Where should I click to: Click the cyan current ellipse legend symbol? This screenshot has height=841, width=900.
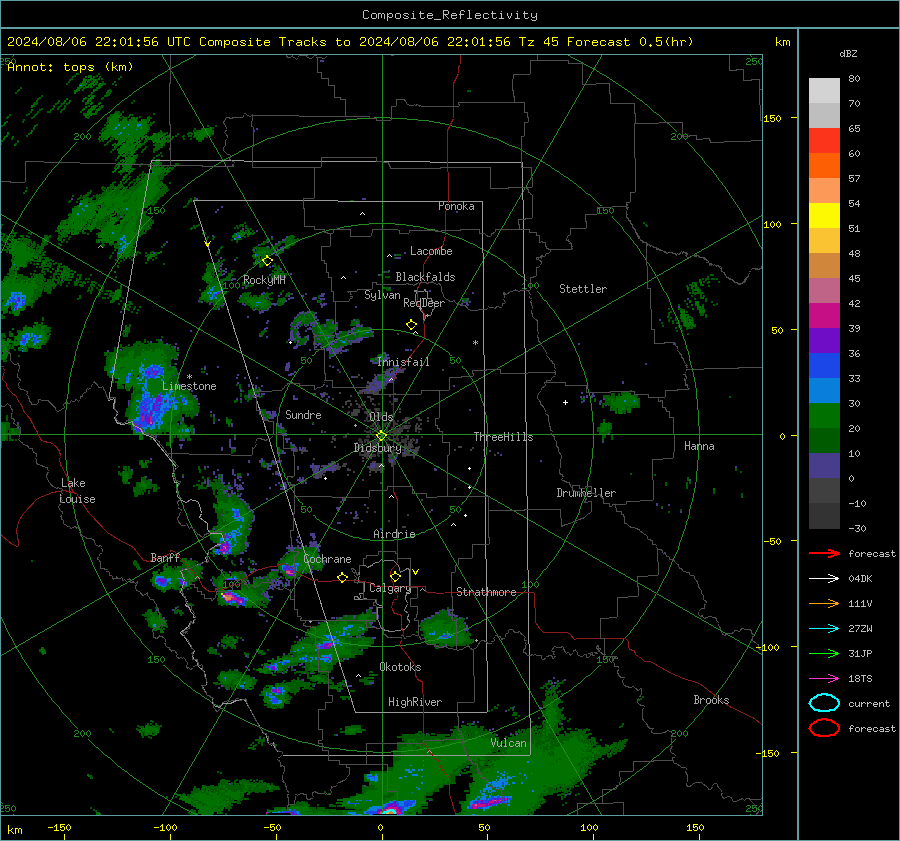(824, 703)
